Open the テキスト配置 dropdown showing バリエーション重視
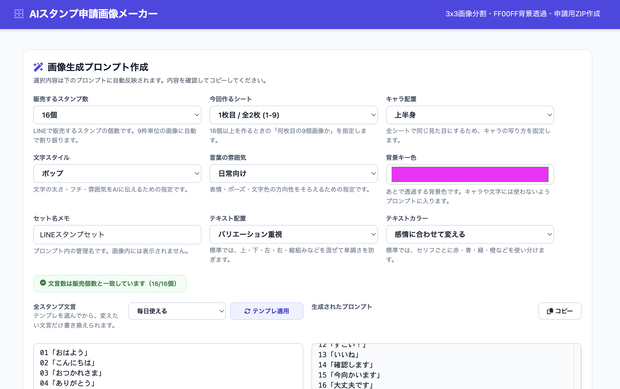Viewport: 620px width, 389px height. coord(293,234)
